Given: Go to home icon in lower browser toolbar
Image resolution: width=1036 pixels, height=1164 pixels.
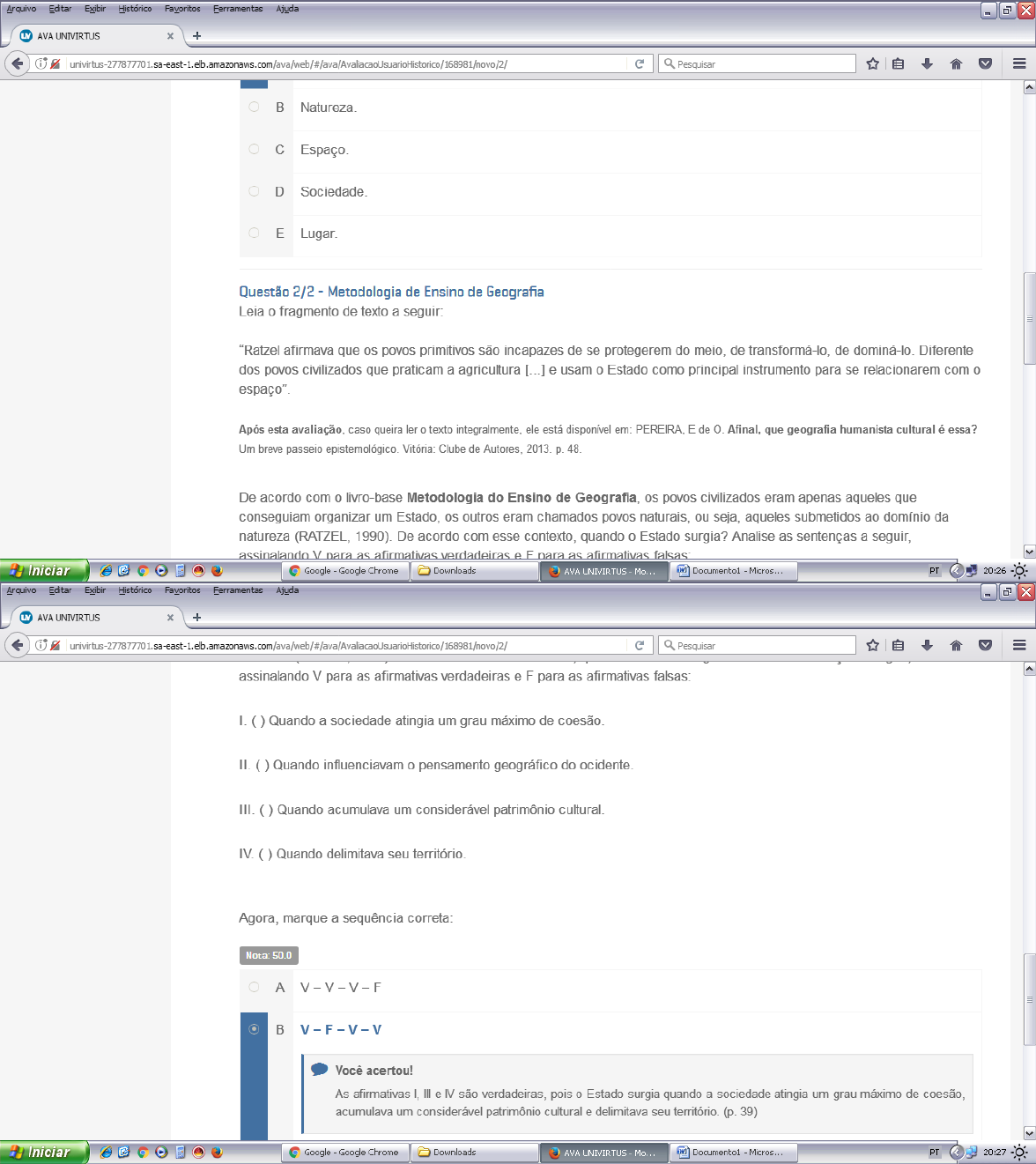Looking at the screenshot, I should 956,645.
